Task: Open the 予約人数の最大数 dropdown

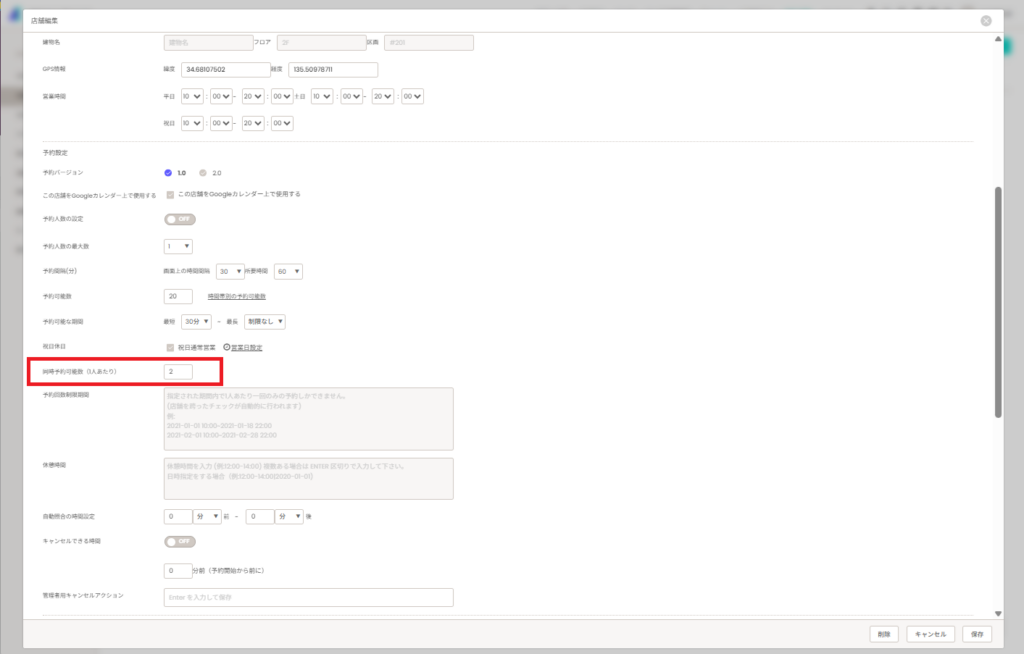Action: (178, 246)
